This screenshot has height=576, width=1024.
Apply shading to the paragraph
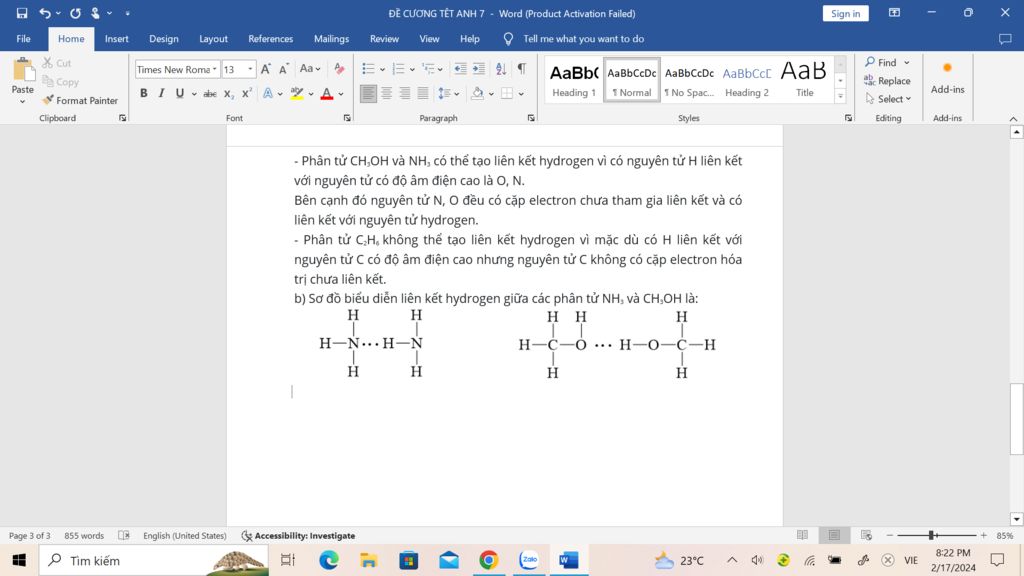click(478, 93)
